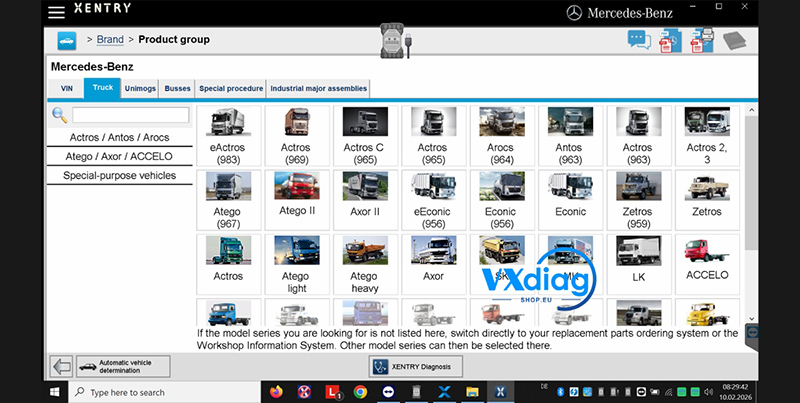Screen dimensions: 800x403
Task: Select the Actros tile without model number
Action: pyautogui.click(x=228, y=264)
